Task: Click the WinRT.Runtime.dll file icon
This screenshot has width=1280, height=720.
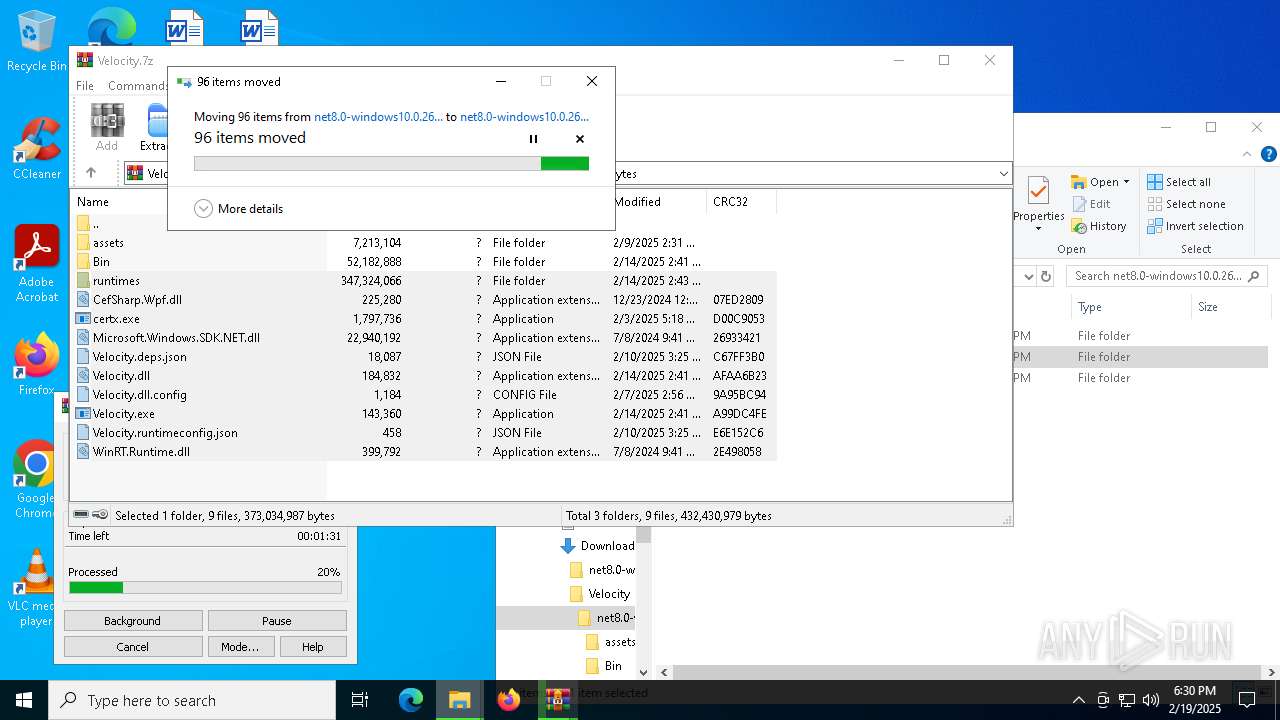Action: (x=84, y=452)
